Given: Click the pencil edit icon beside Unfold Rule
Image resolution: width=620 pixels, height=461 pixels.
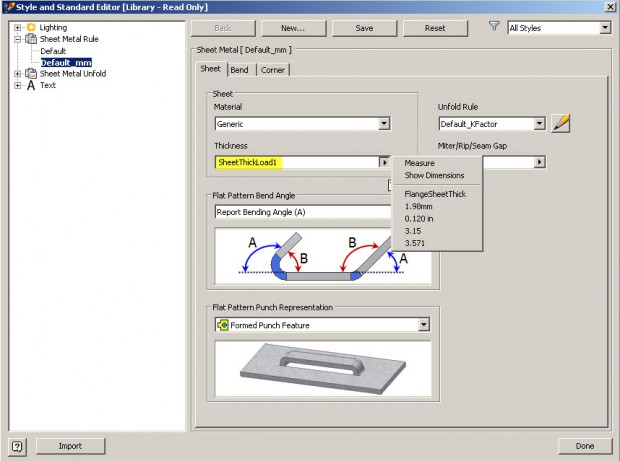Looking at the screenshot, I should [x=561, y=124].
